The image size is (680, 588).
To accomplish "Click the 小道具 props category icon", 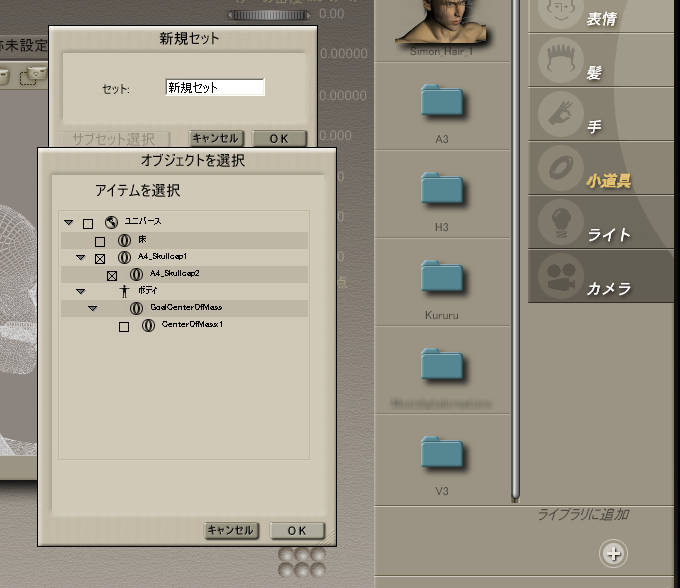I will pos(560,168).
